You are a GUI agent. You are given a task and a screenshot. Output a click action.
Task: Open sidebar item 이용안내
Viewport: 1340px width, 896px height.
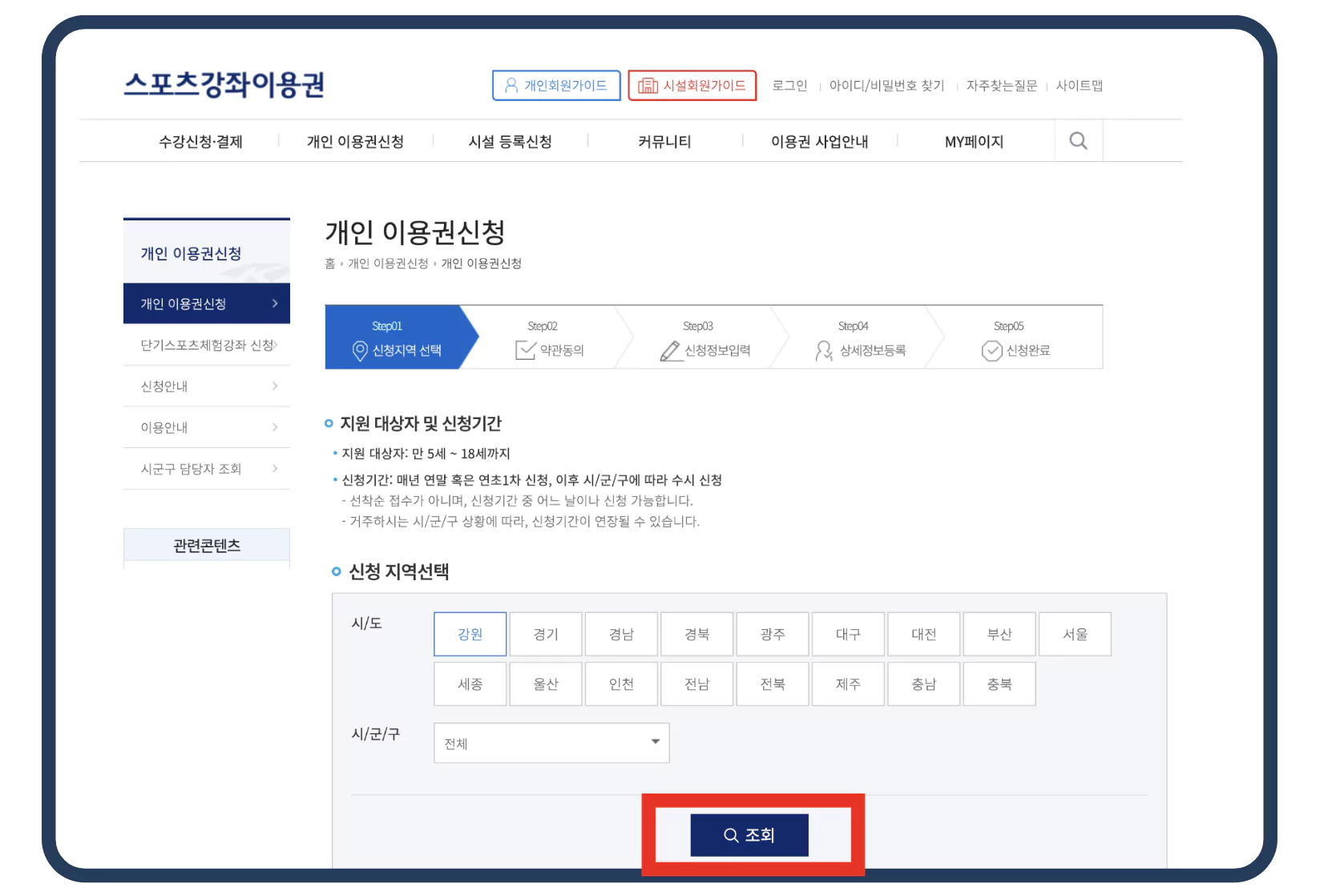click(207, 427)
